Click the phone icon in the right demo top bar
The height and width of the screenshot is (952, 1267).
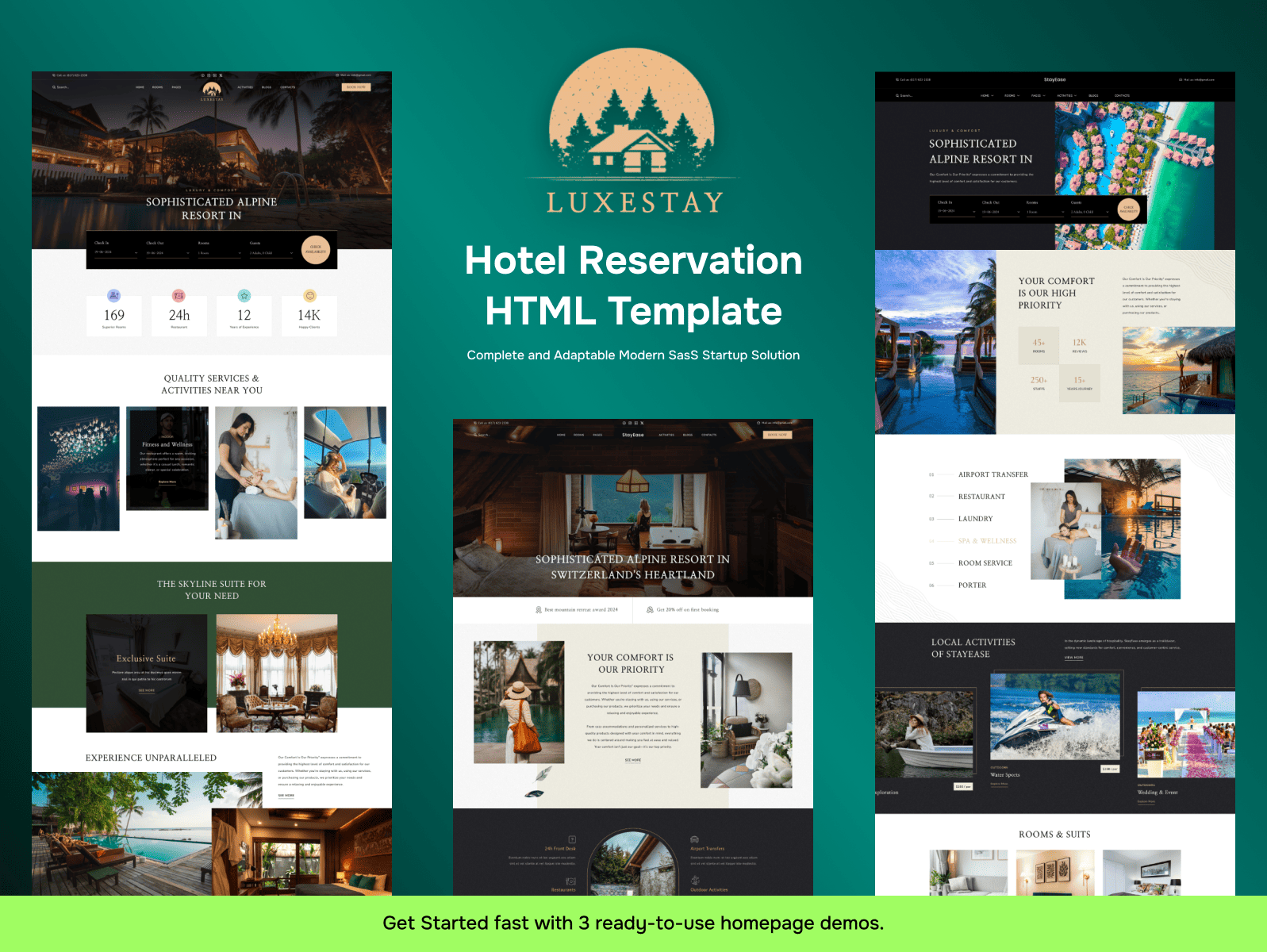coord(897,79)
